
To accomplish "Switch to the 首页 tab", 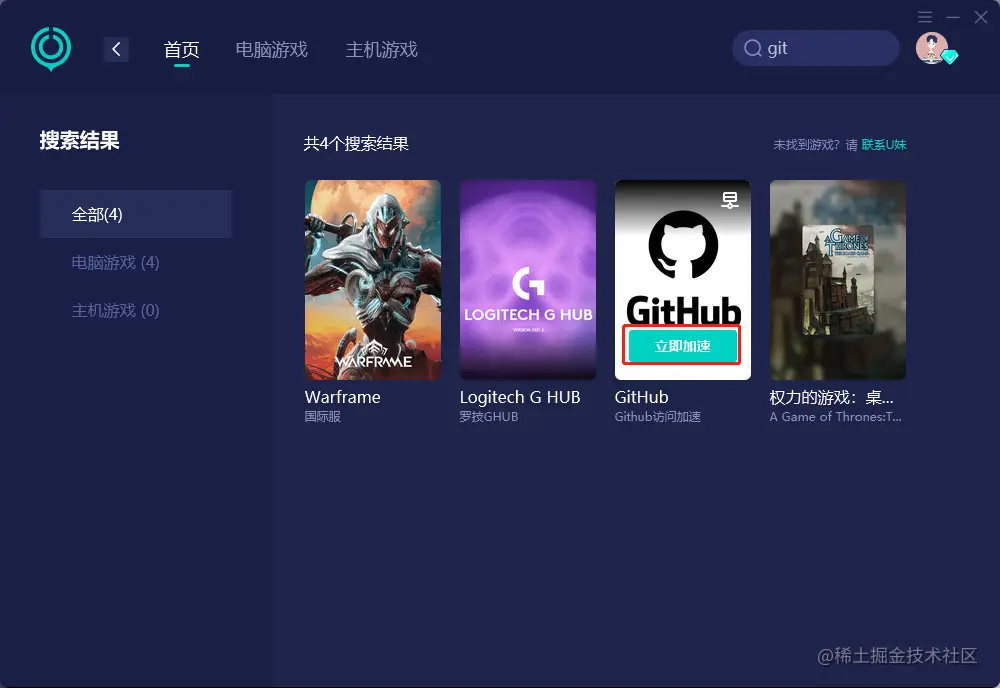I will (x=182, y=50).
